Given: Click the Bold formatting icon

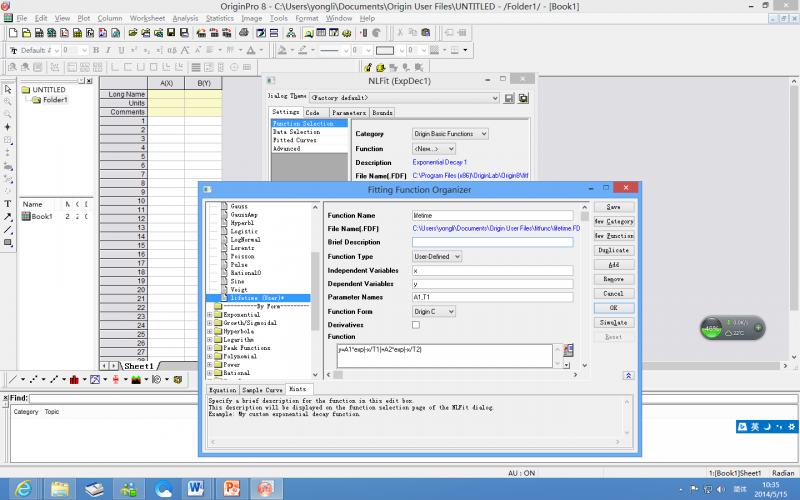Looking at the screenshot, I should [95, 50].
